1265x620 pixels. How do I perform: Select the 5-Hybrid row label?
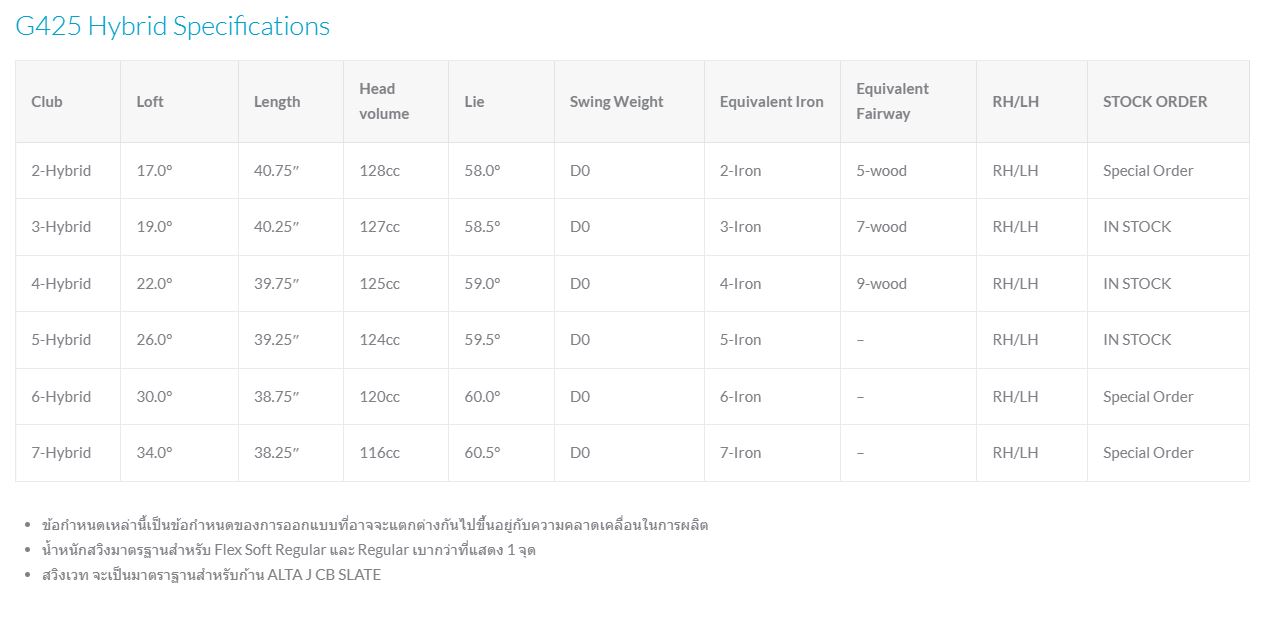pyautogui.click(x=61, y=340)
